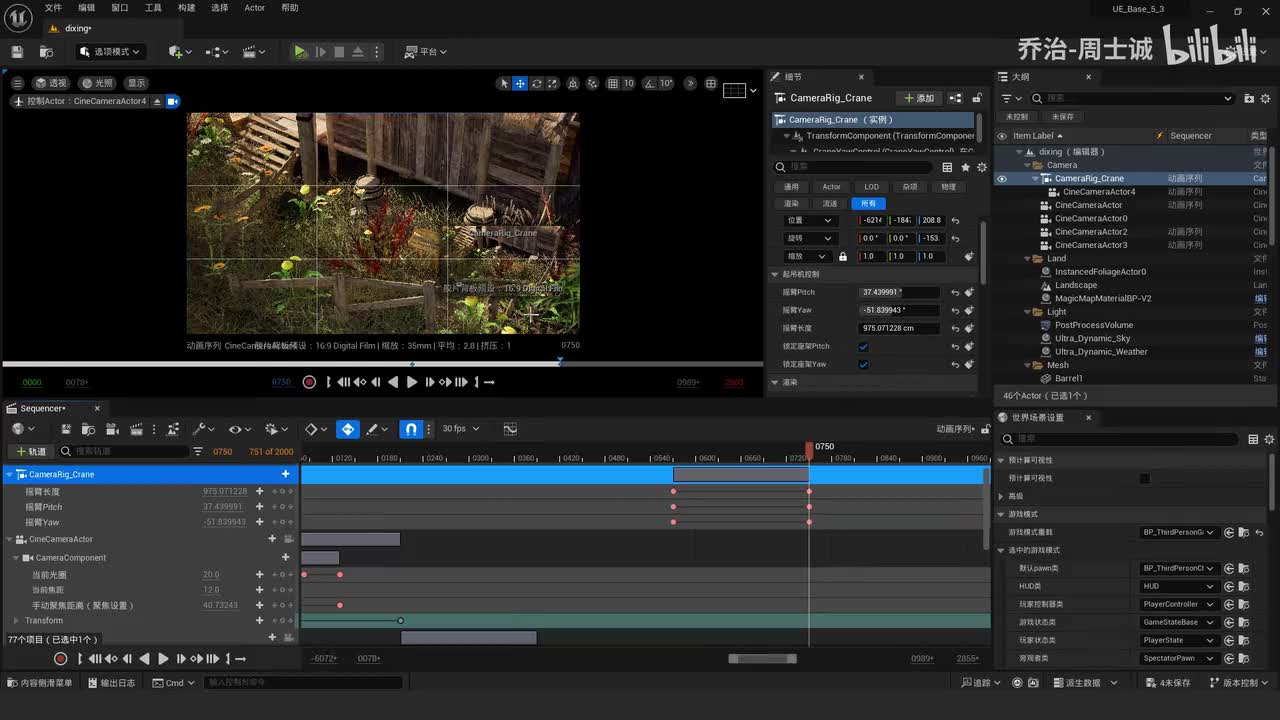Open Actor menu in menu bar

pos(255,8)
